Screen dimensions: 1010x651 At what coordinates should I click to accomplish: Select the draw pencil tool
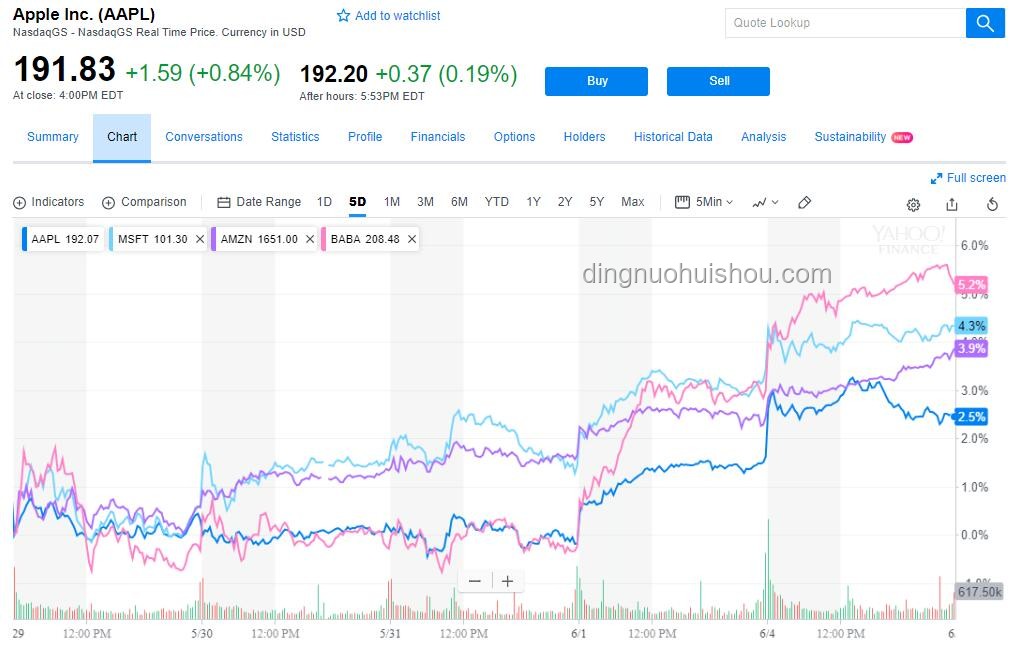[804, 202]
